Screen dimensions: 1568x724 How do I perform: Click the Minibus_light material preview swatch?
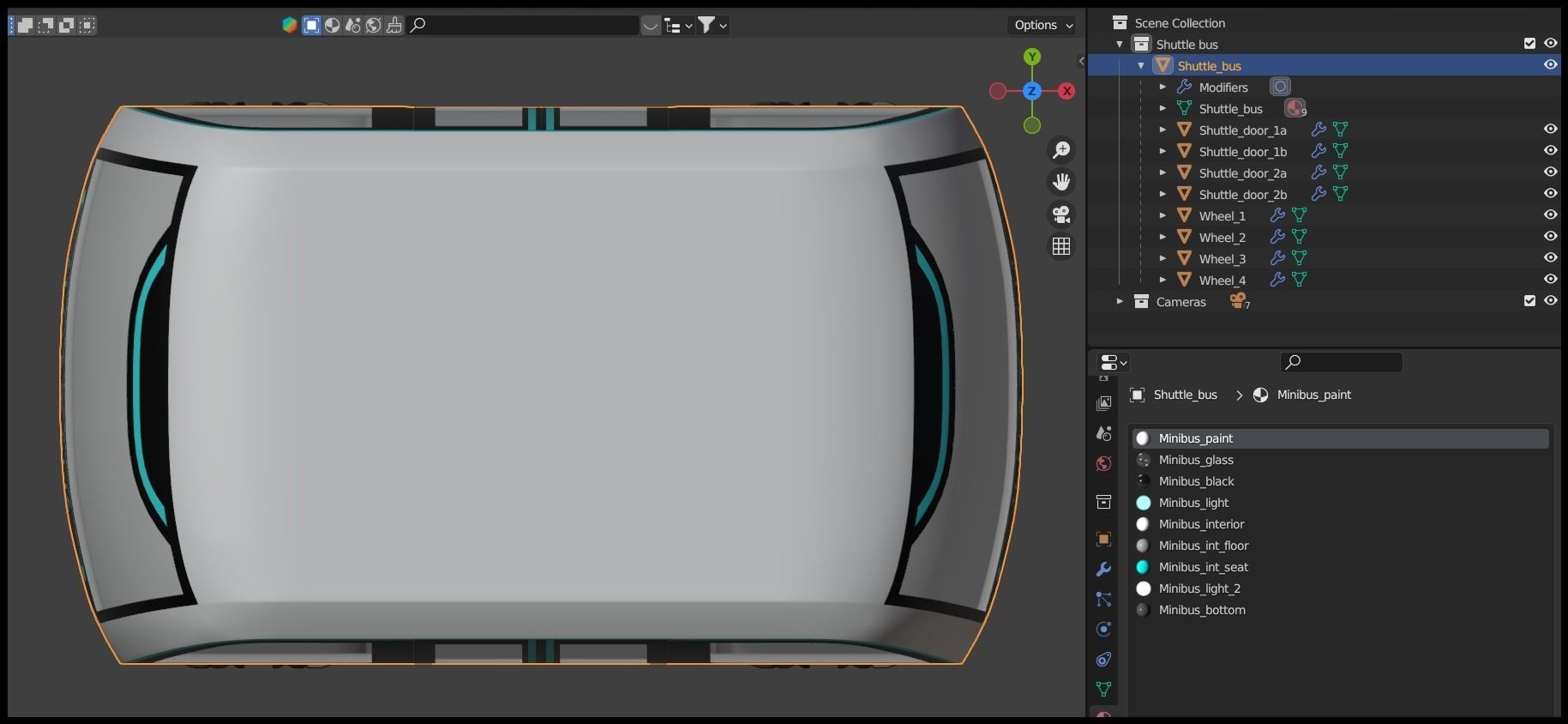tap(1143, 503)
